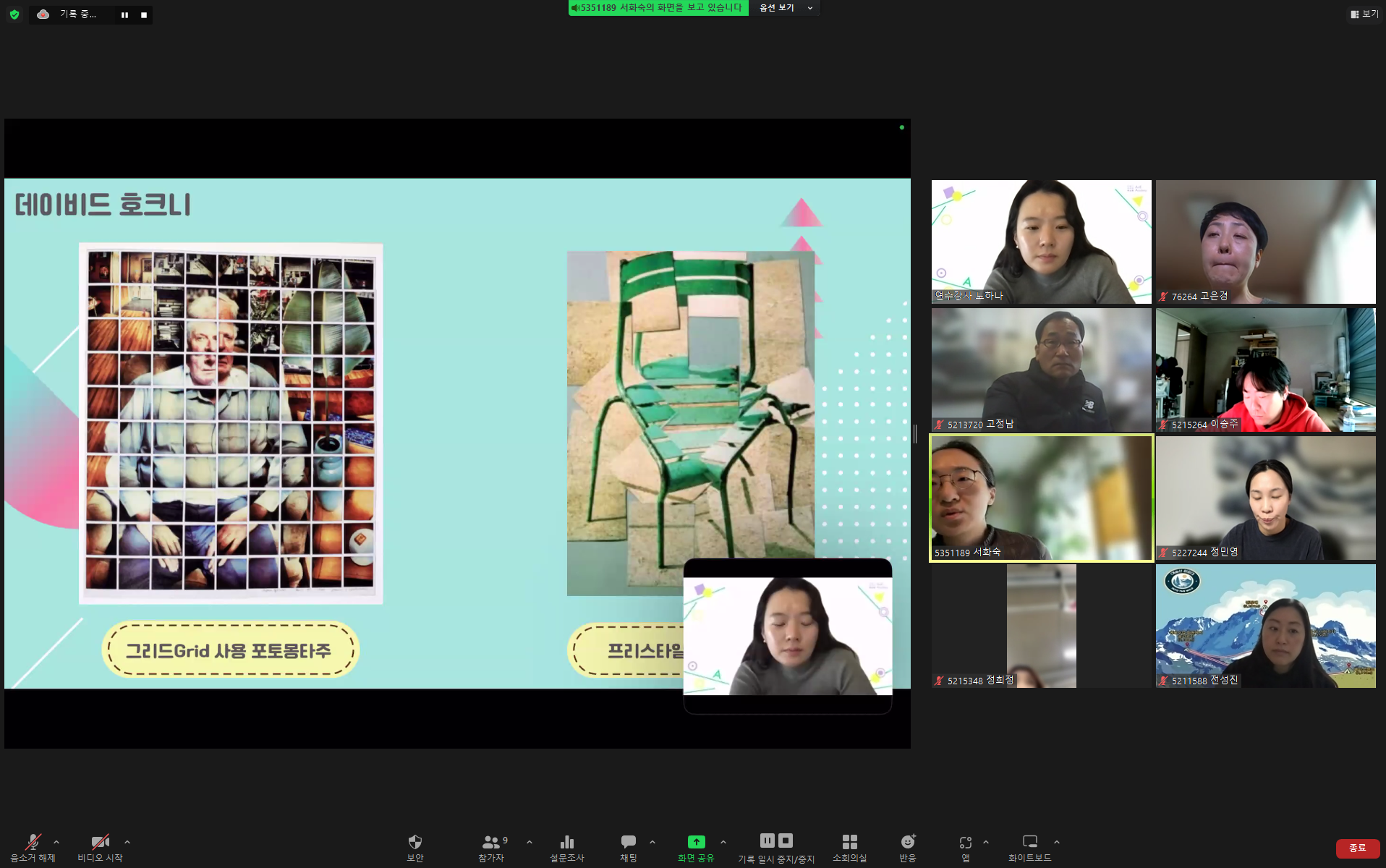This screenshot has width=1386, height=868.
Task: Click the floating presenter video overlay
Action: point(788,636)
